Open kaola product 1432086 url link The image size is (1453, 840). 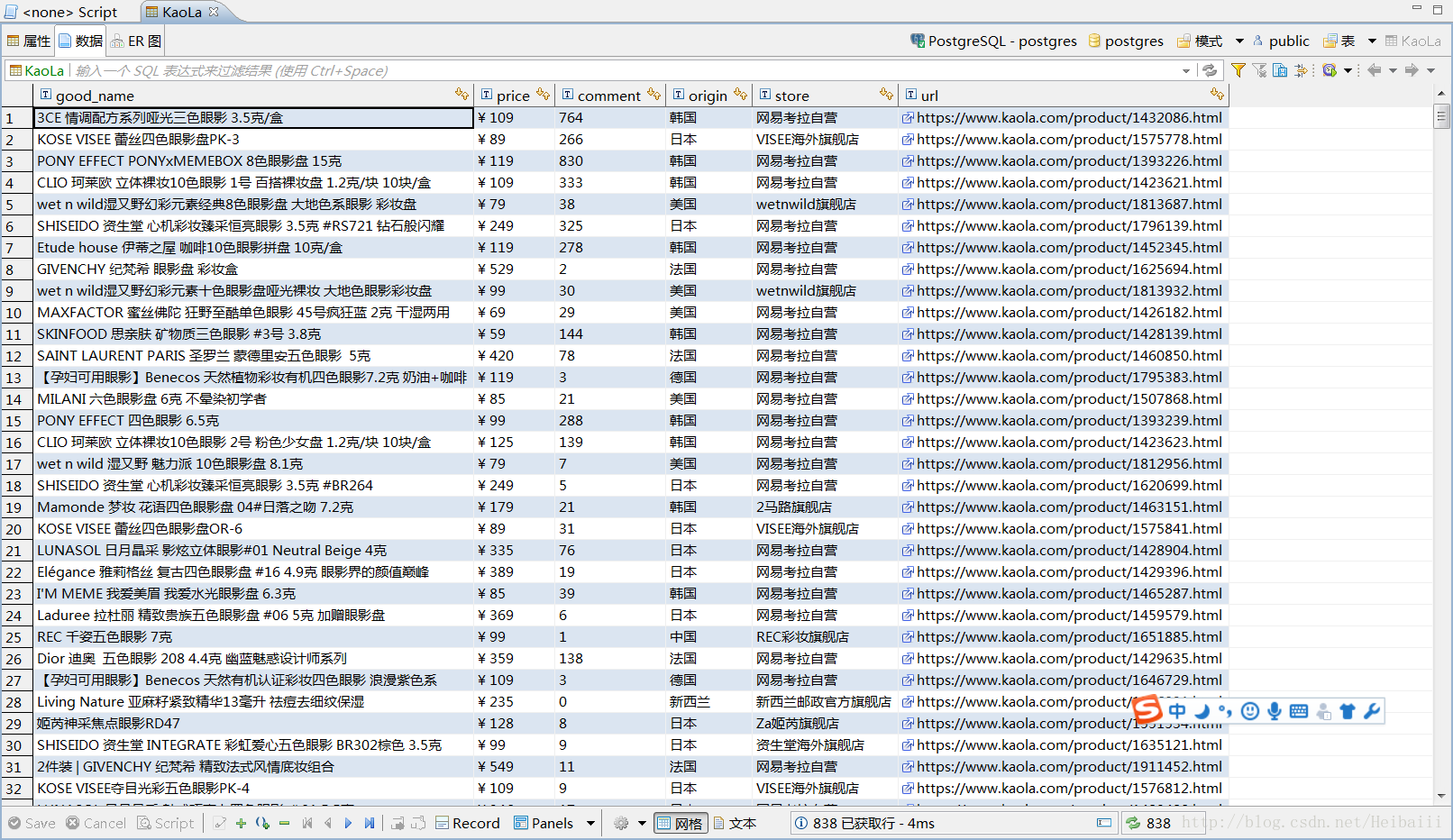coord(1069,117)
